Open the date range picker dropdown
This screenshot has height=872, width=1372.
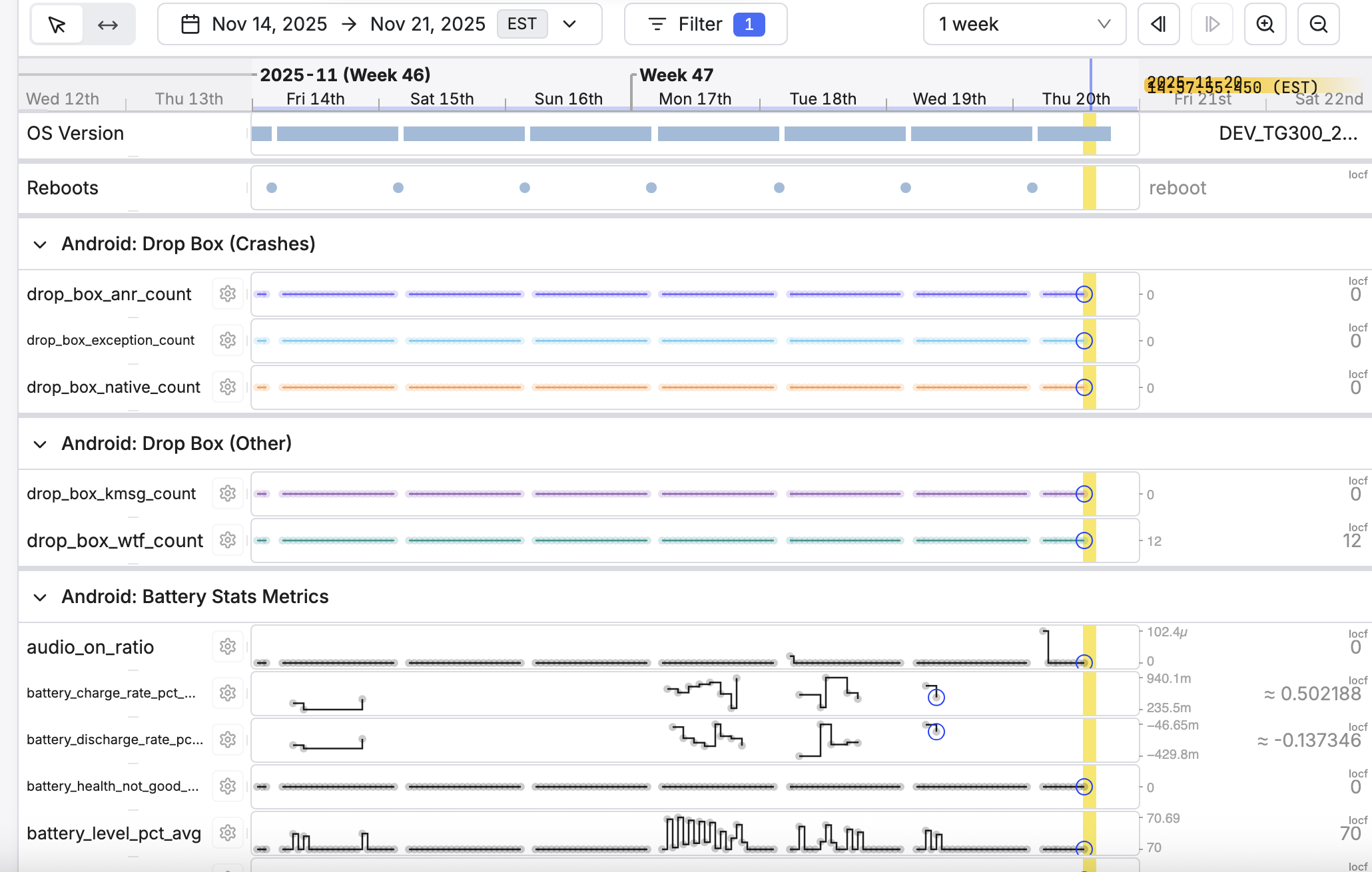pos(569,25)
